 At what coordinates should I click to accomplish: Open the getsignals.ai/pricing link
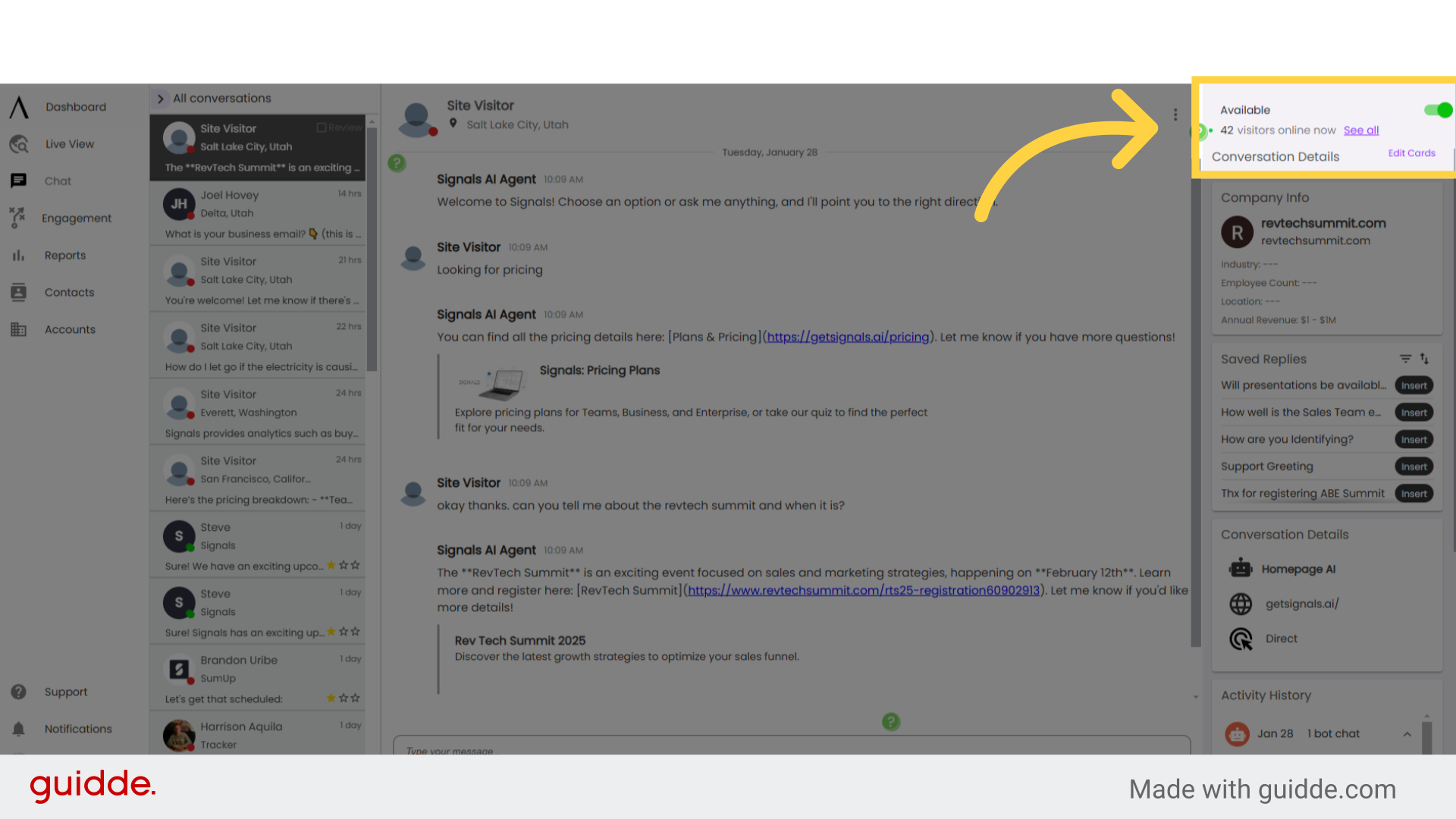pos(848,337)
